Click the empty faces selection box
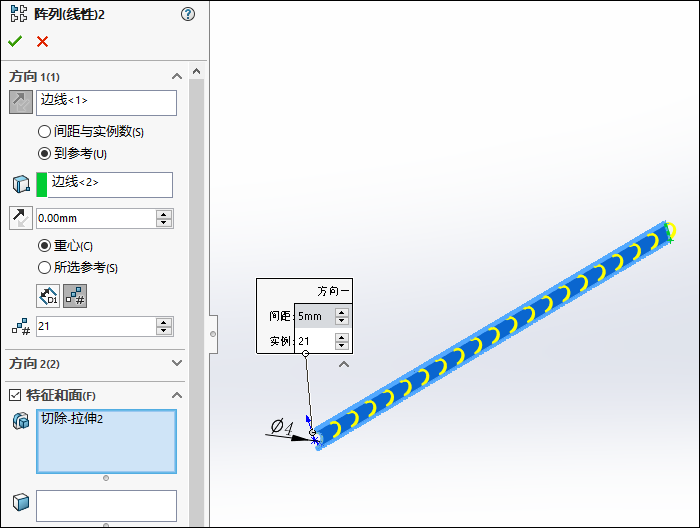The width and height of the screenshot is (700, 528). point(106,506)
